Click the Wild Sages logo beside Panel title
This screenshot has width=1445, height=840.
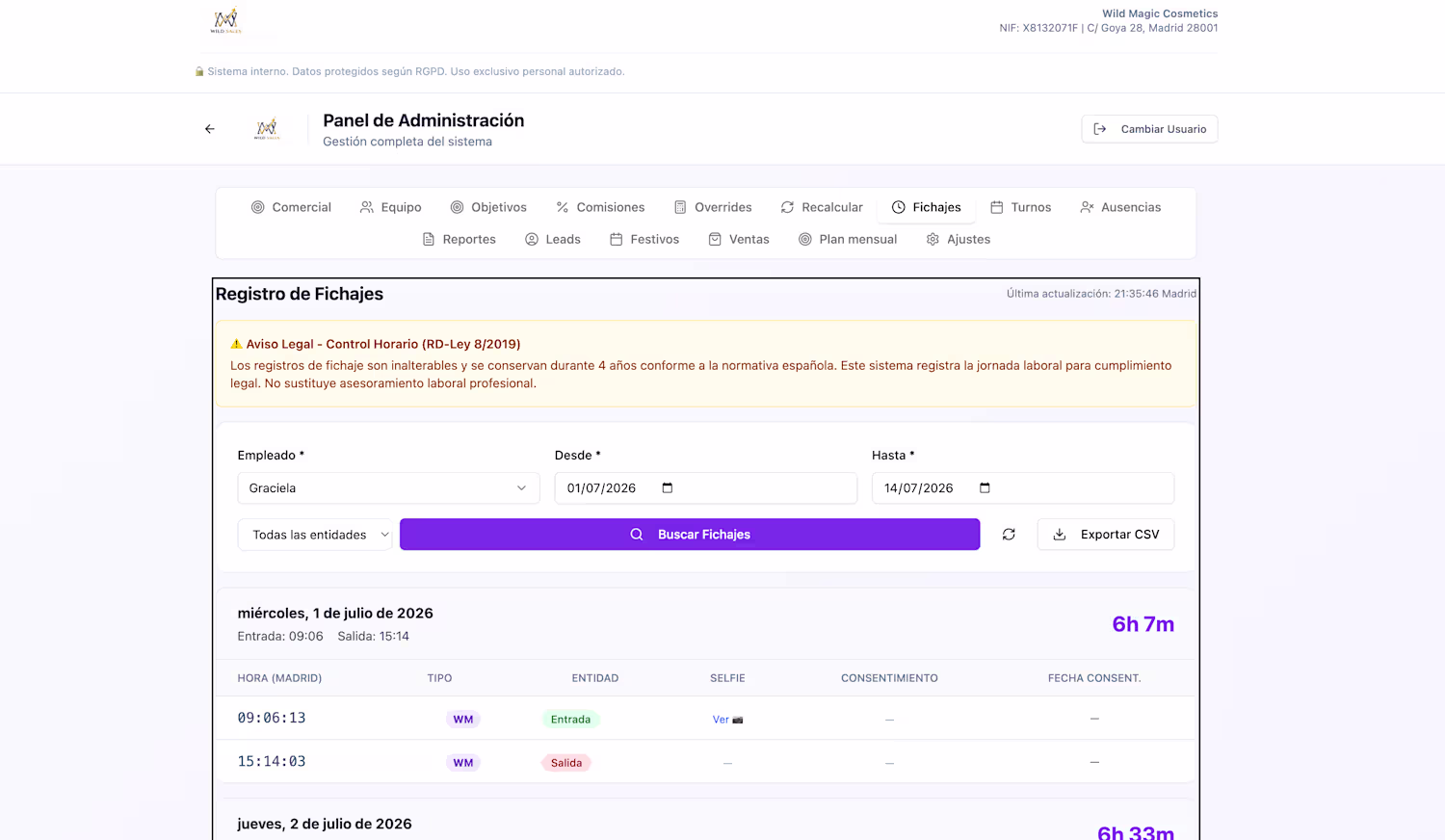(x=267, y=129)
